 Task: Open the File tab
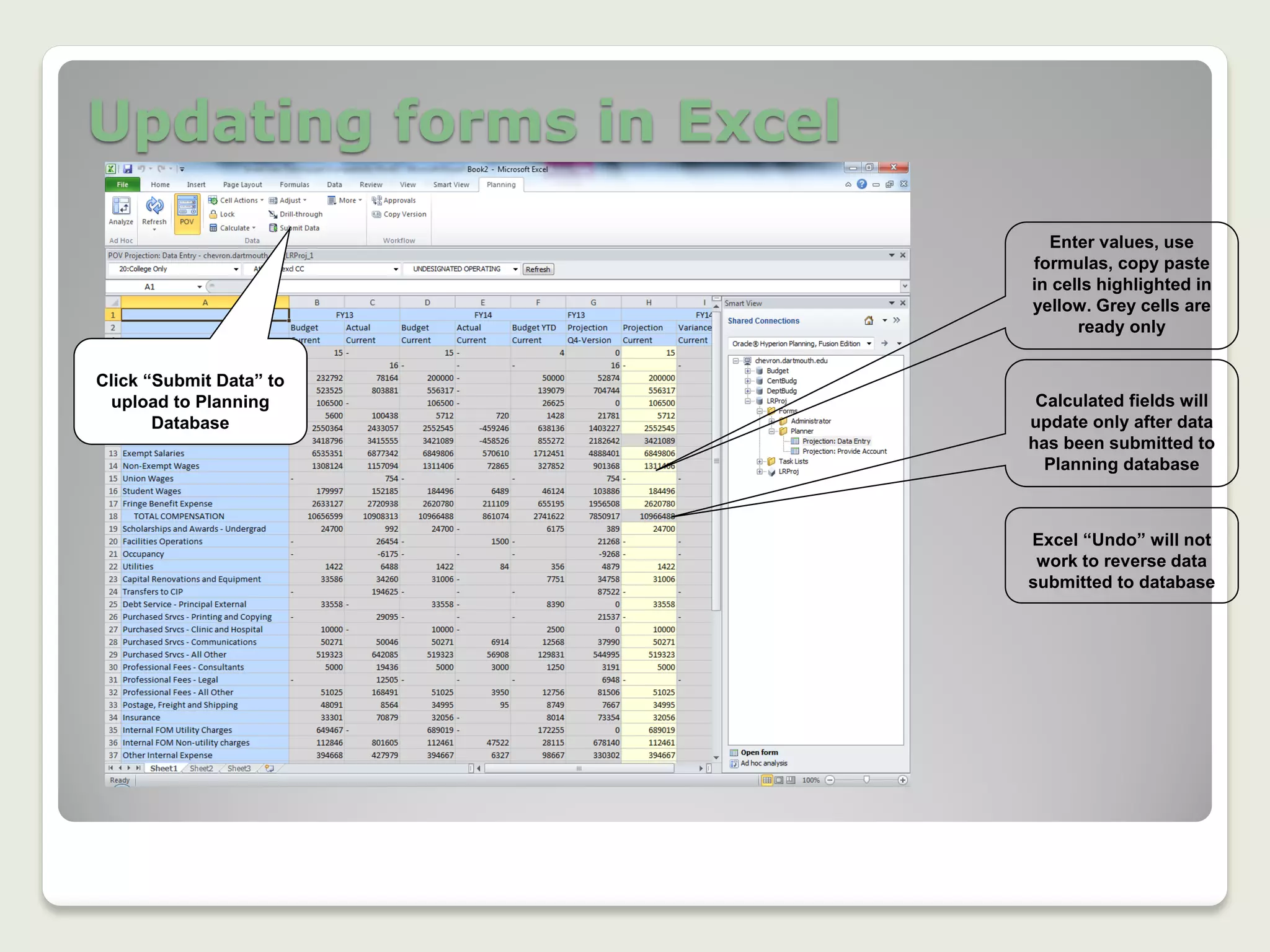coord(123,185)
